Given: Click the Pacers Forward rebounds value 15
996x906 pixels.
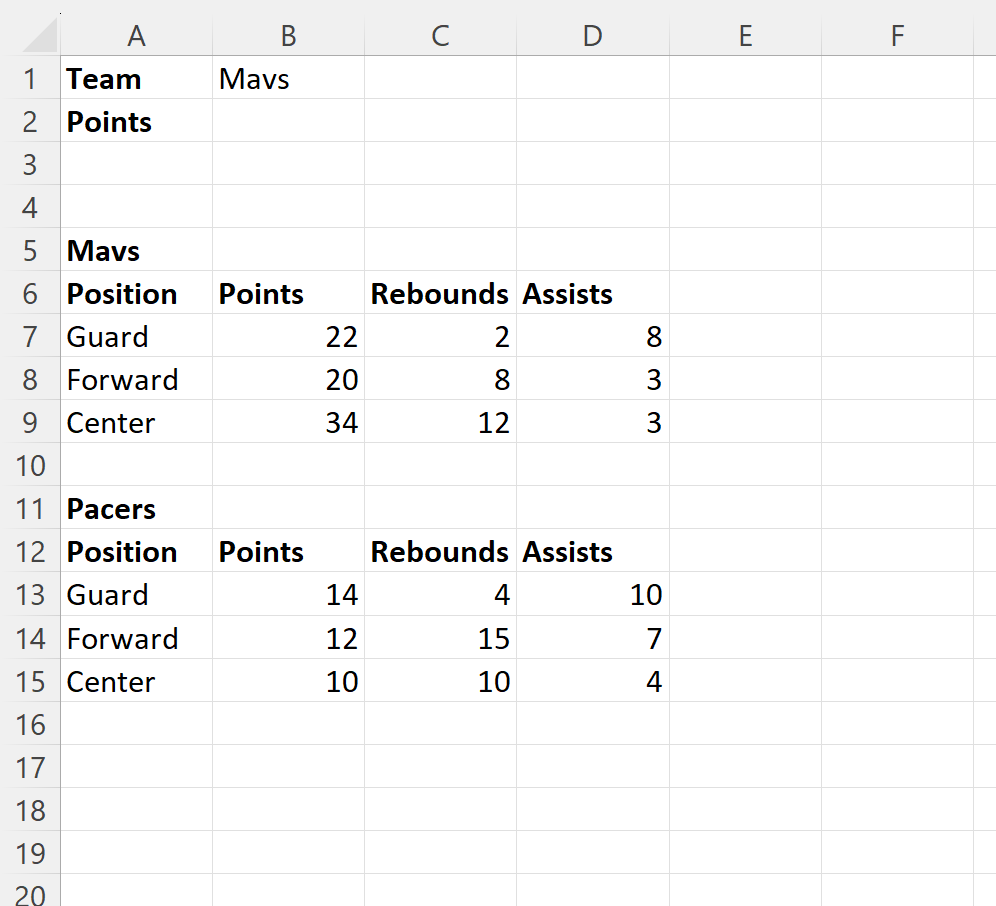Looking at the screenshot, I should click(x=440, y=638).
